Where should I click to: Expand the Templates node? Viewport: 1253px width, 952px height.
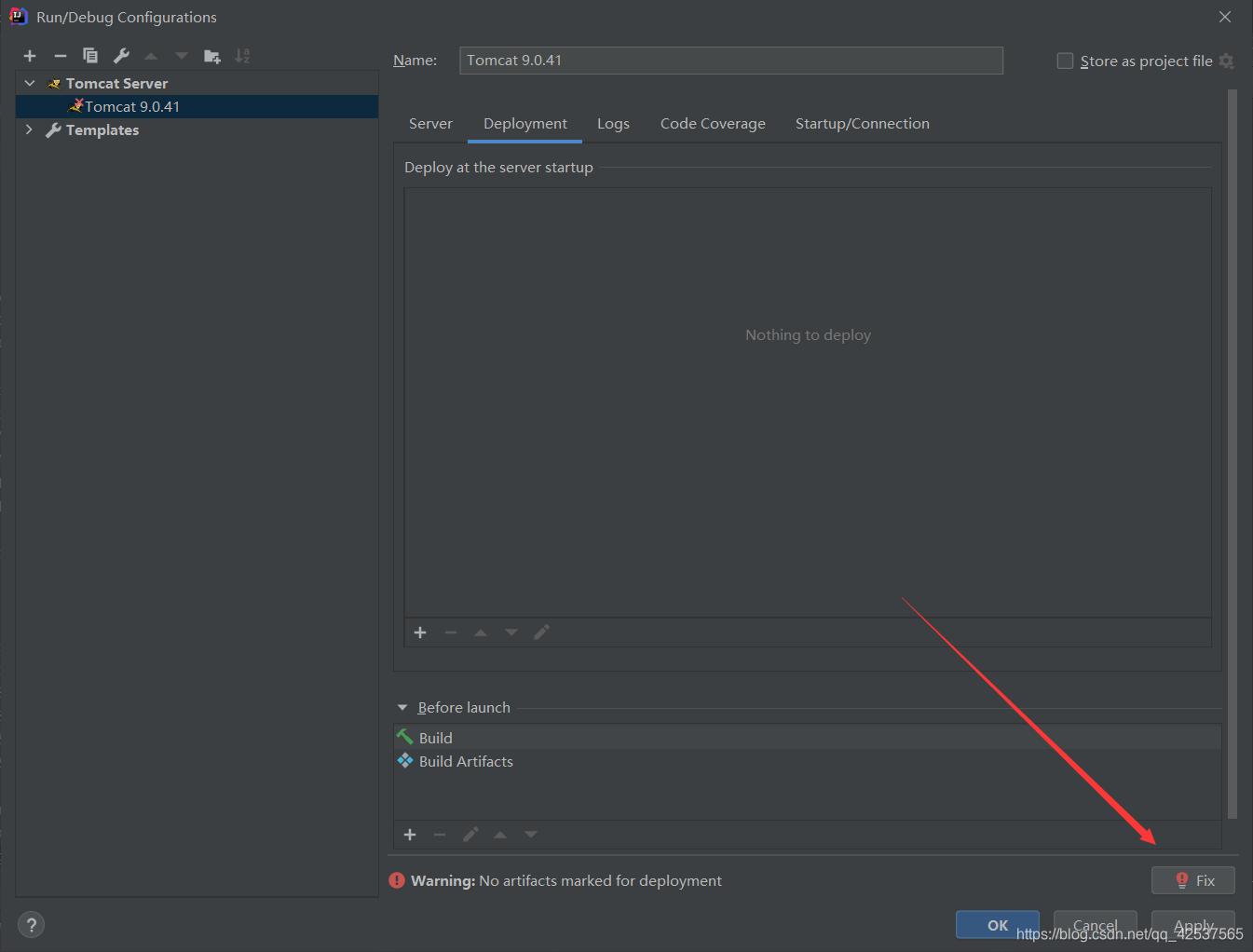30,129
